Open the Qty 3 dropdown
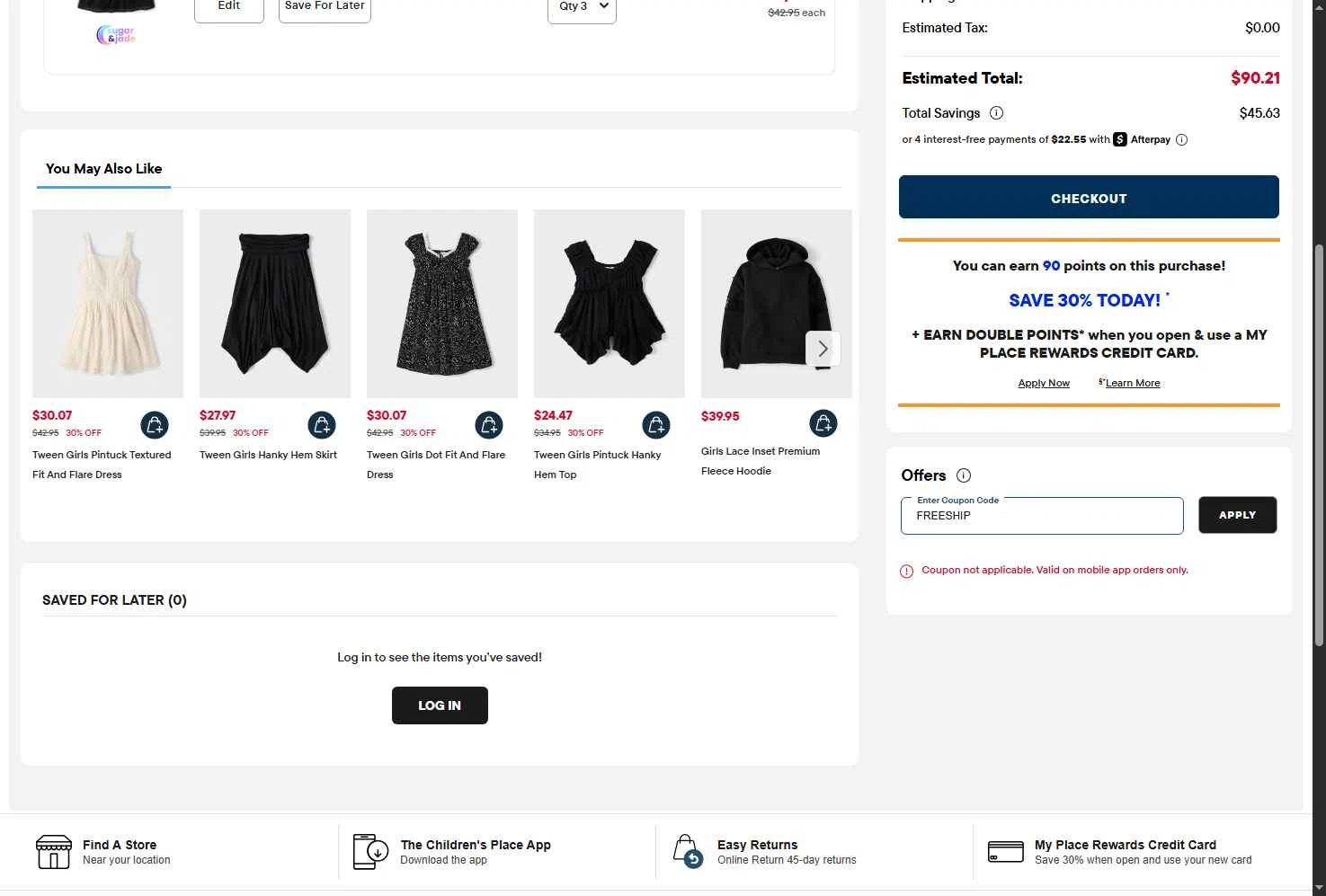Screen dimensions: 1326x896 [x=582, y=7]
